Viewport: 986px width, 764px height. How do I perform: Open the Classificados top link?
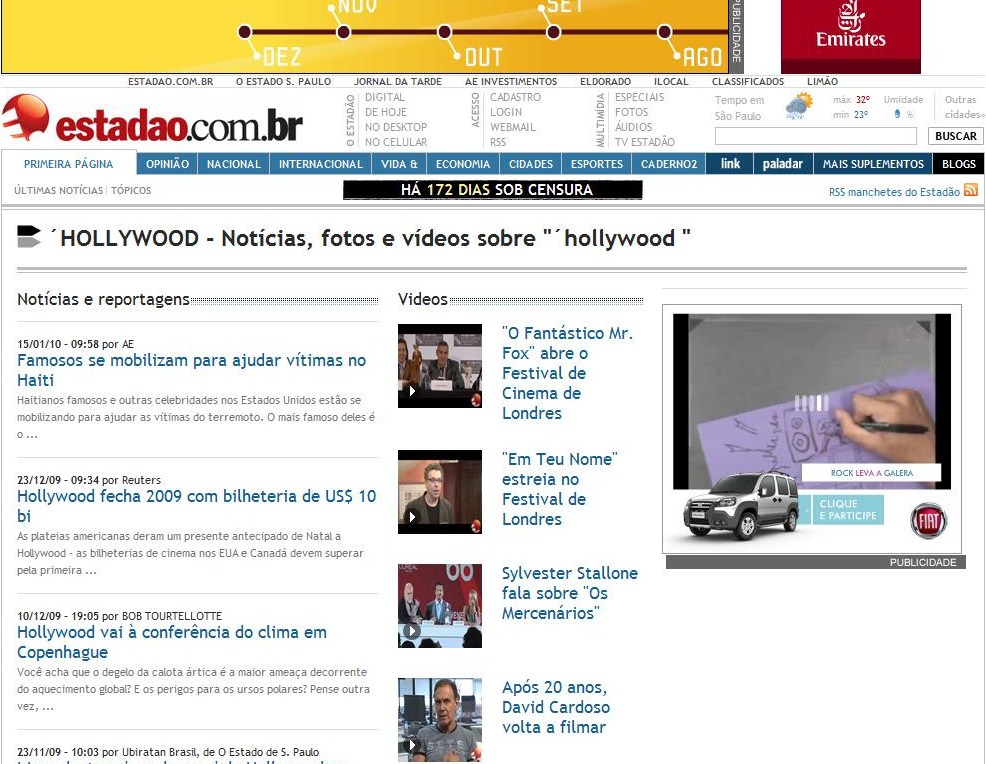tap(748, 82)
